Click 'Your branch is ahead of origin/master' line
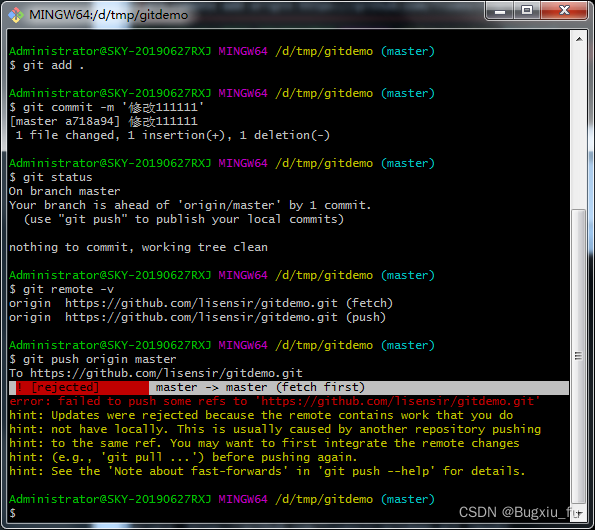 [190, 205]
